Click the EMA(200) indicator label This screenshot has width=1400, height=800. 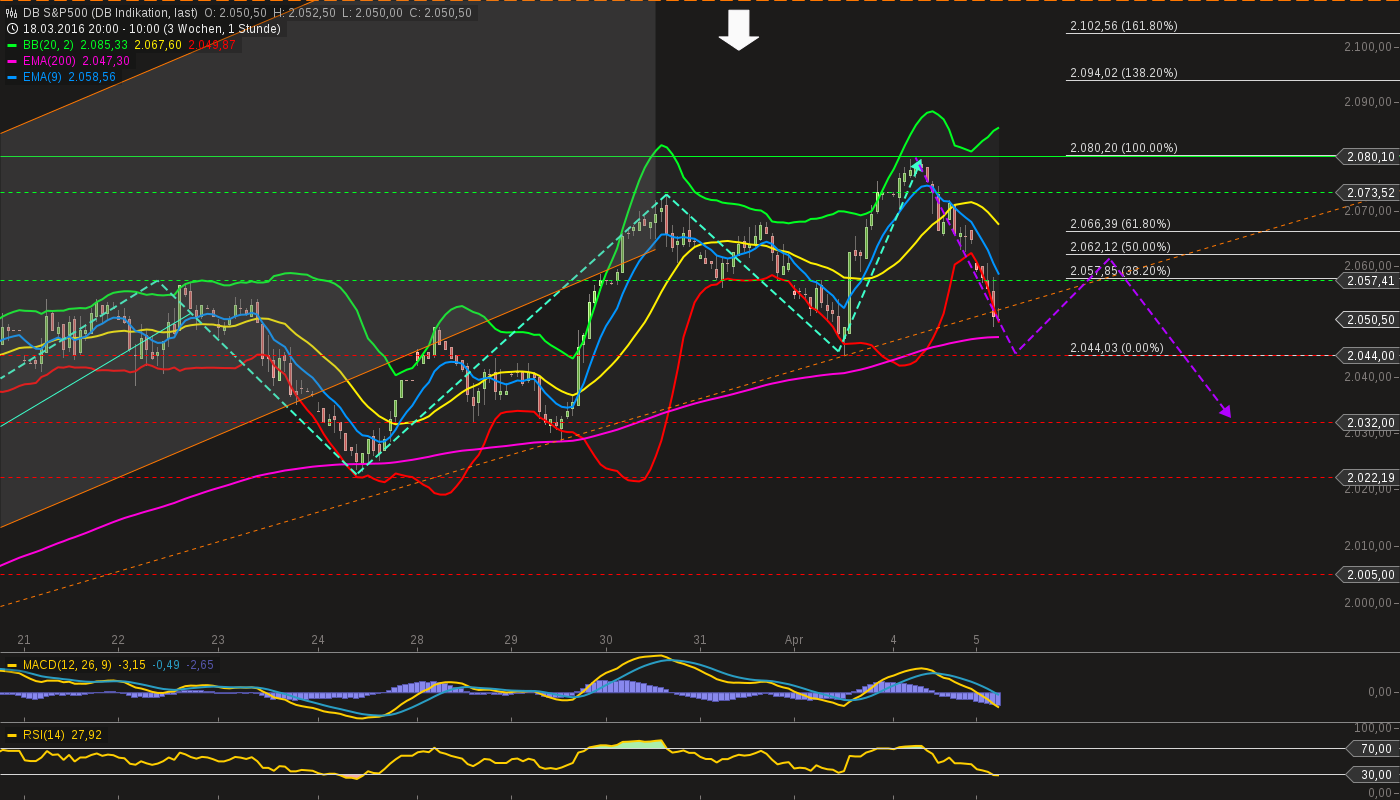coord(50,61)
